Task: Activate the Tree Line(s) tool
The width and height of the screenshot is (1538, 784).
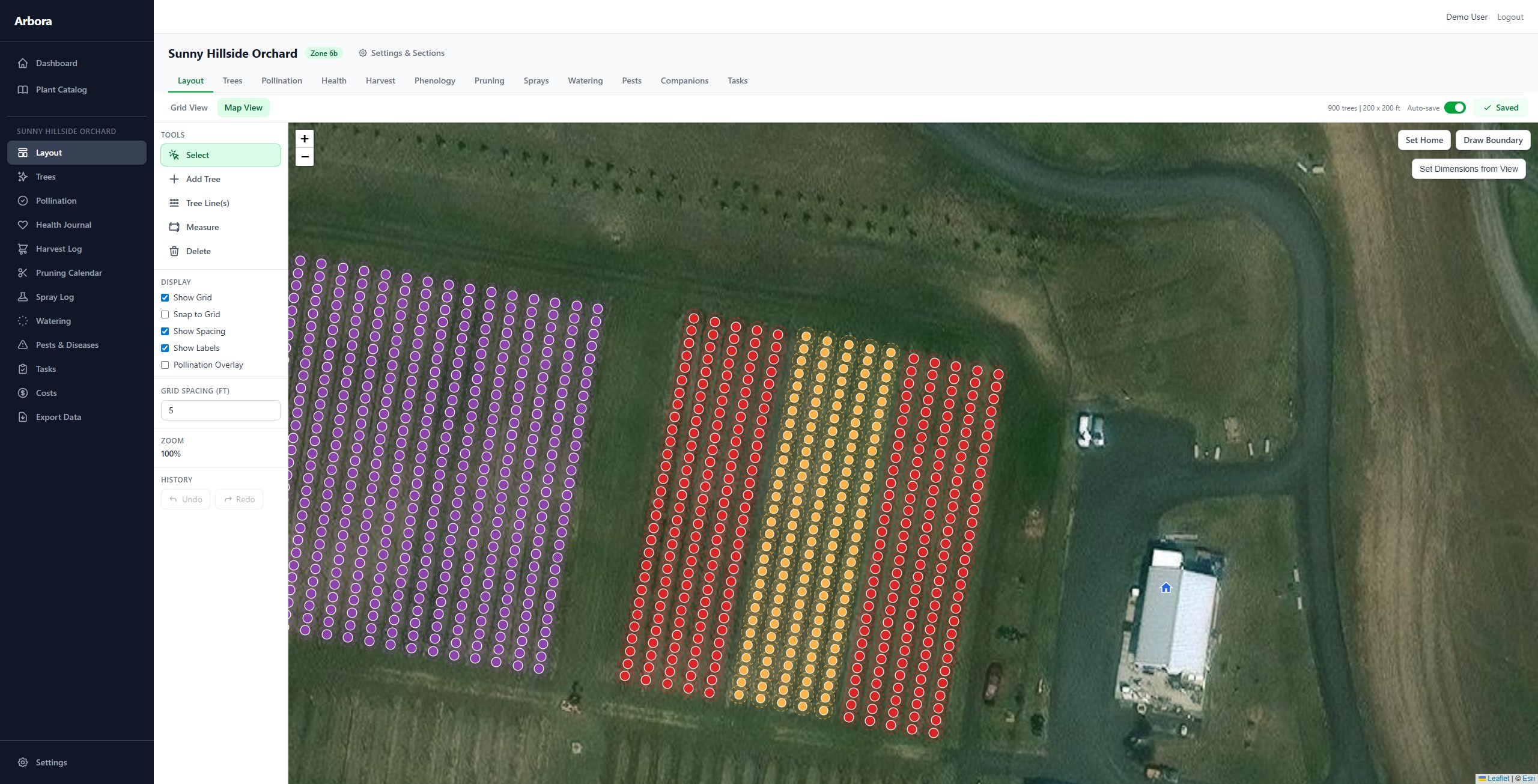Action: 207,203
